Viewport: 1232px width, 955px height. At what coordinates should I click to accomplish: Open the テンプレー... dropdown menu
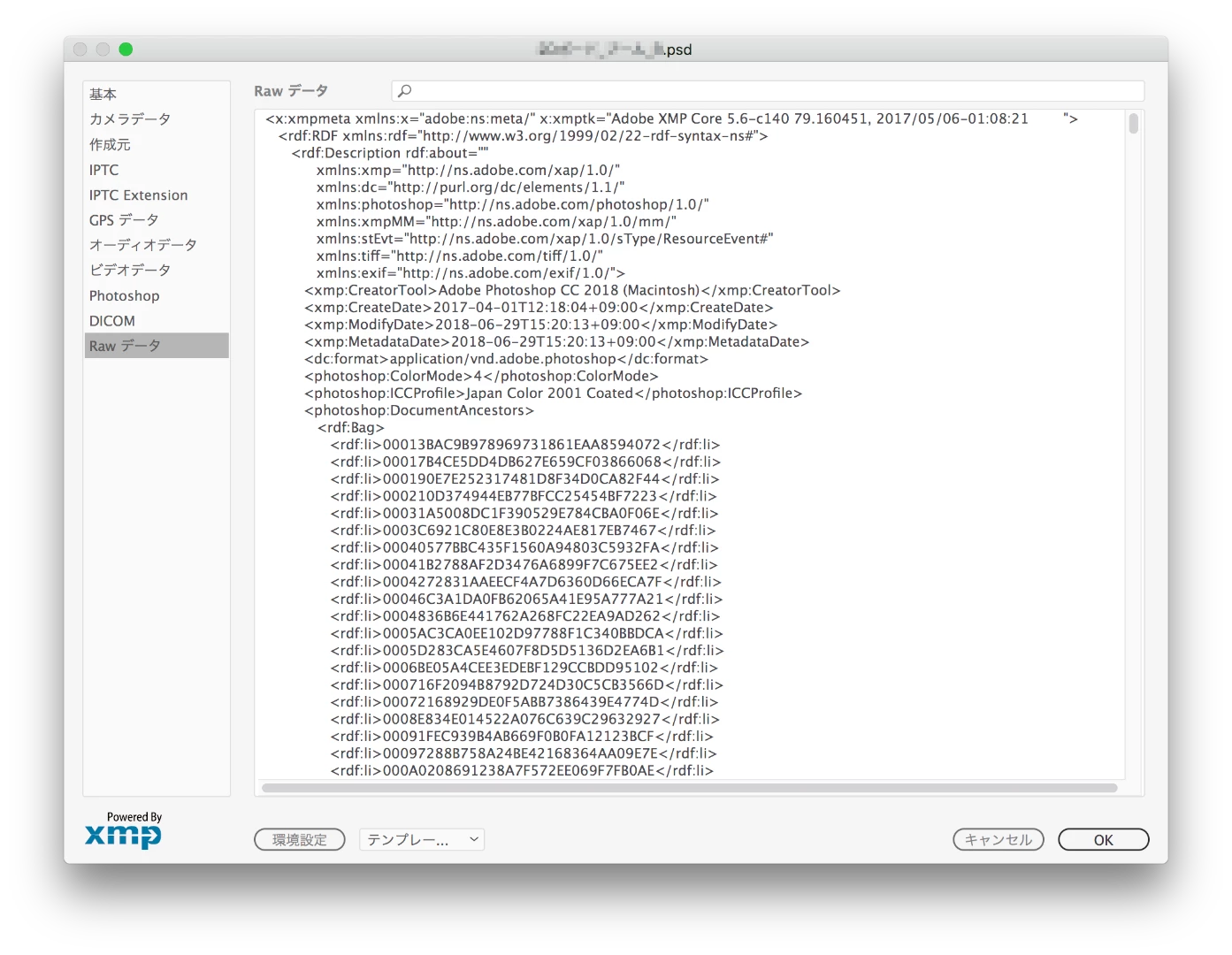[422, 840]
